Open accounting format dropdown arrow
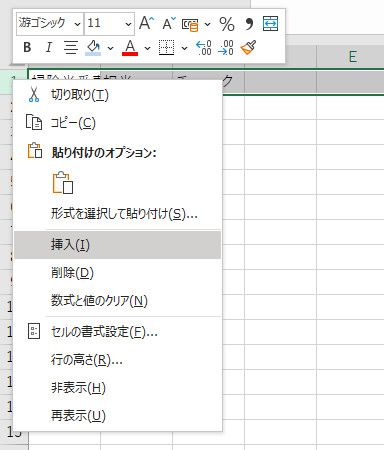Viewport: 384px width, 450px height. coord(207,24)
